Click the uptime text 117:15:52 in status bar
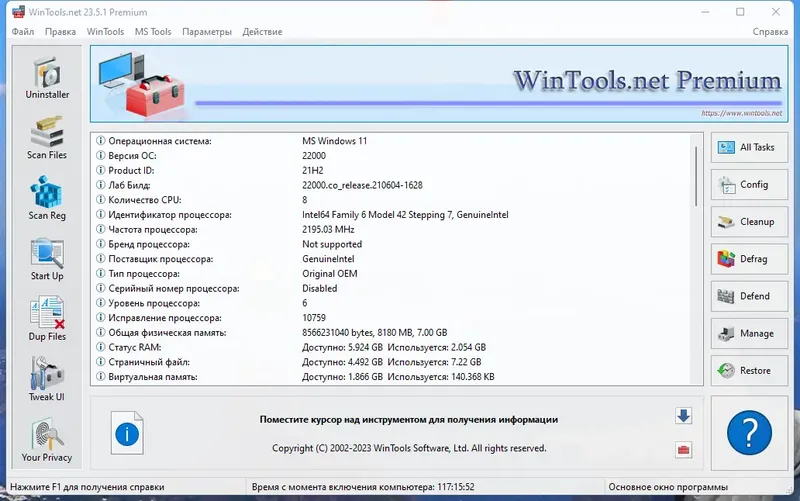The width and height of the screenshot is (800, 501). point(456,487)
